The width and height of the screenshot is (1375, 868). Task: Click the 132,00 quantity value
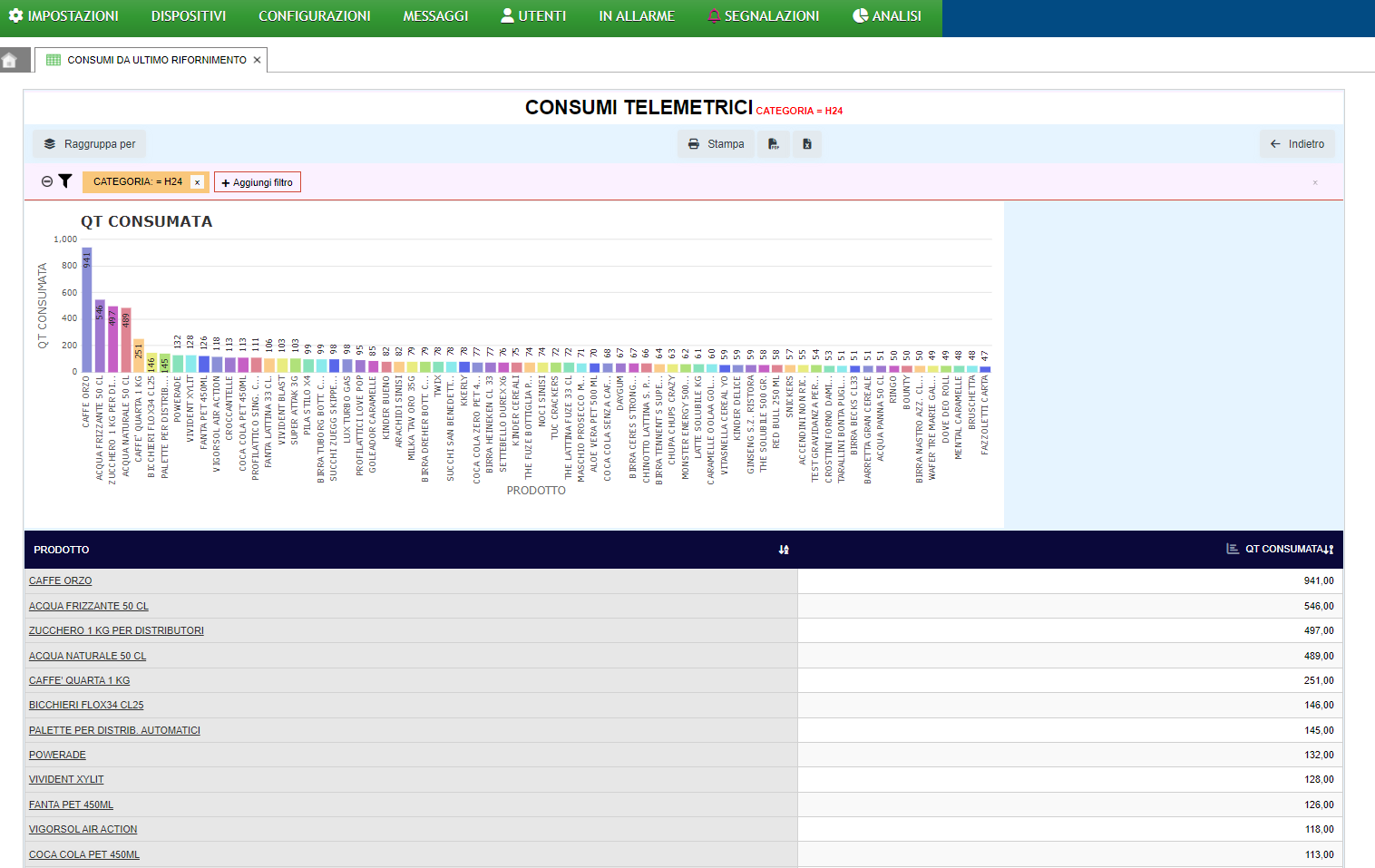(x=1319, y=755)
